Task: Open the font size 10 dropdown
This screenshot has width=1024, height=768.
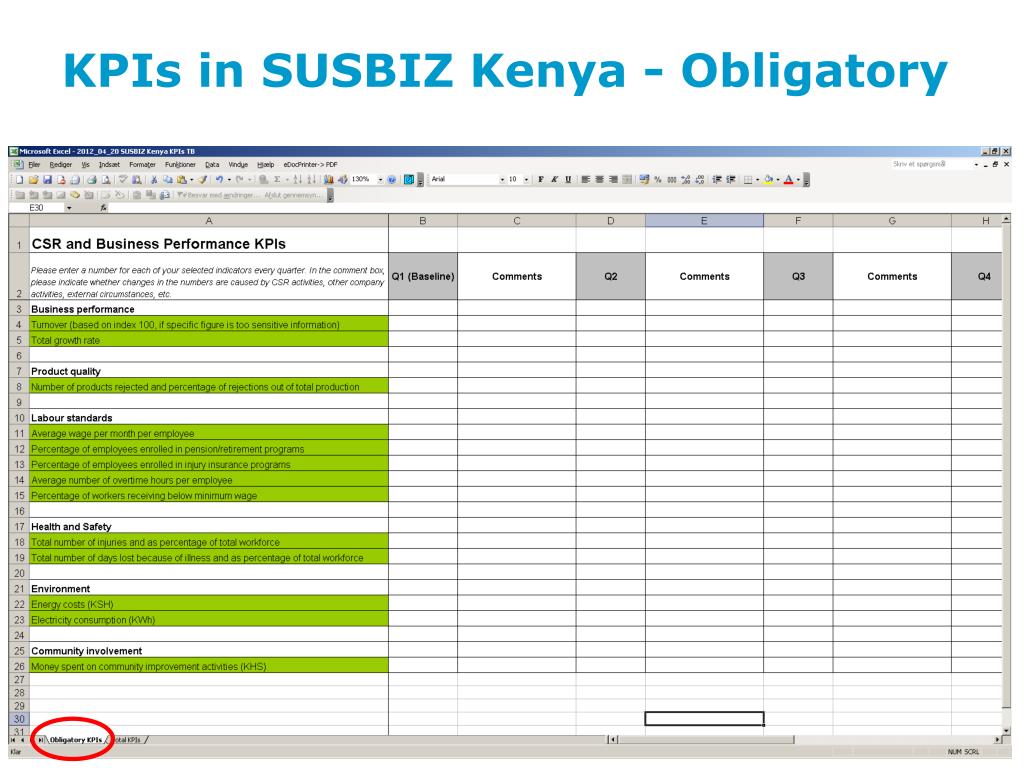Action: click(x=526, y=180)
